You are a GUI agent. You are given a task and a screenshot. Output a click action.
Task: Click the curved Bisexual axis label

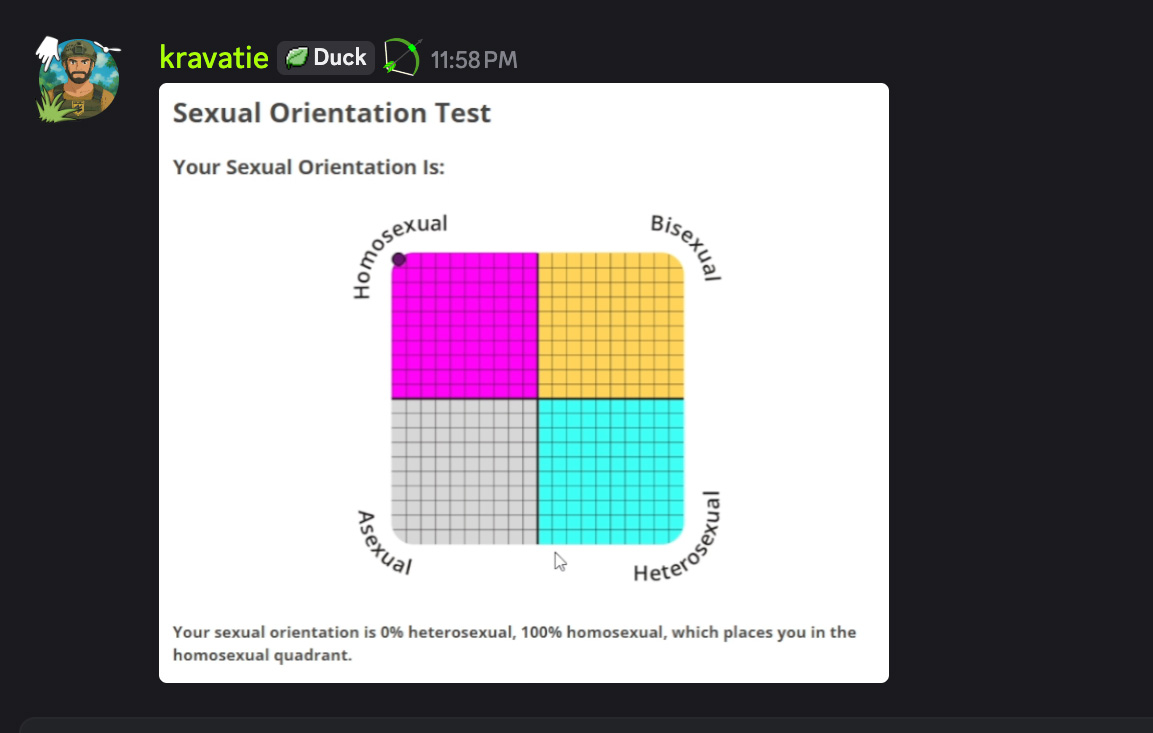(687, 245)
